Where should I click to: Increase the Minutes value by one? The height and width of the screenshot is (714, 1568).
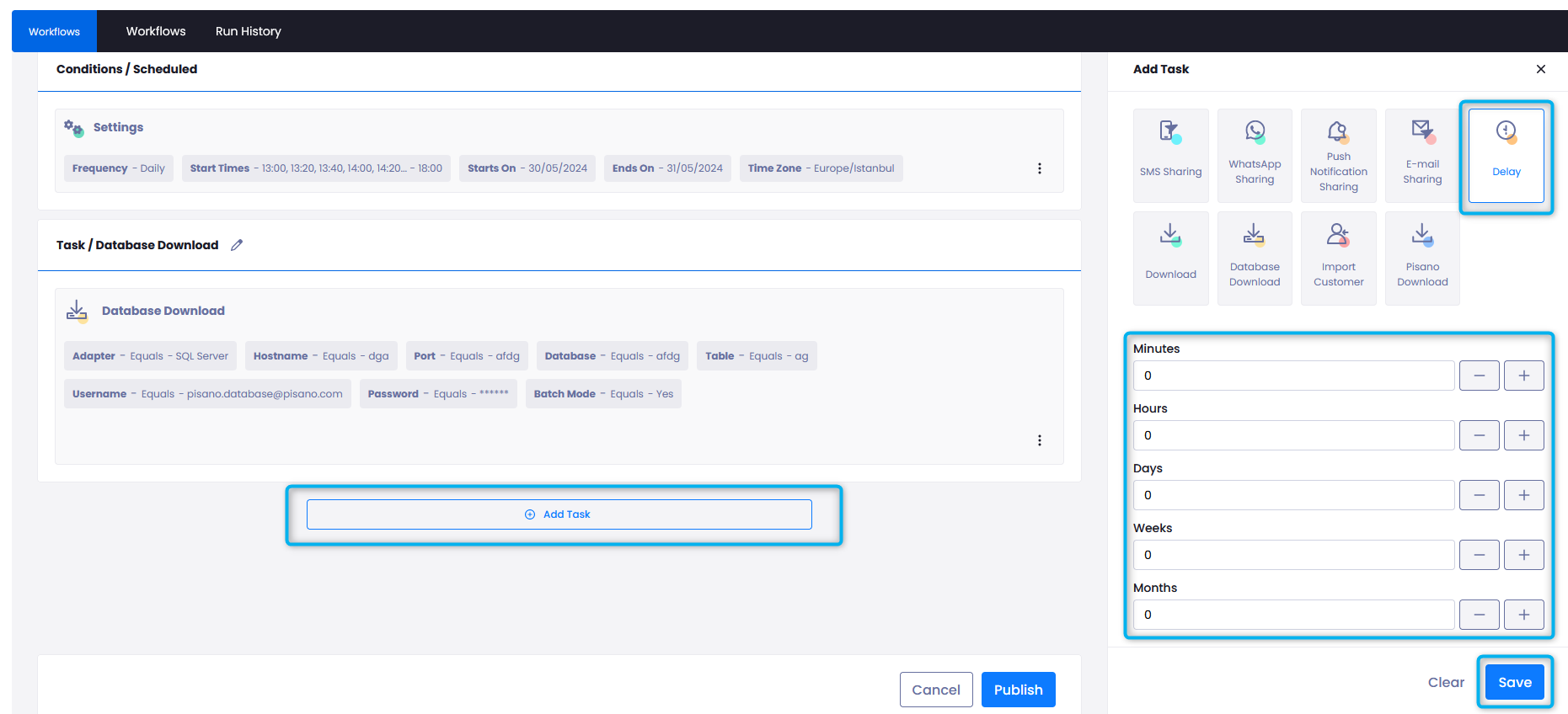coord(1523,376)
